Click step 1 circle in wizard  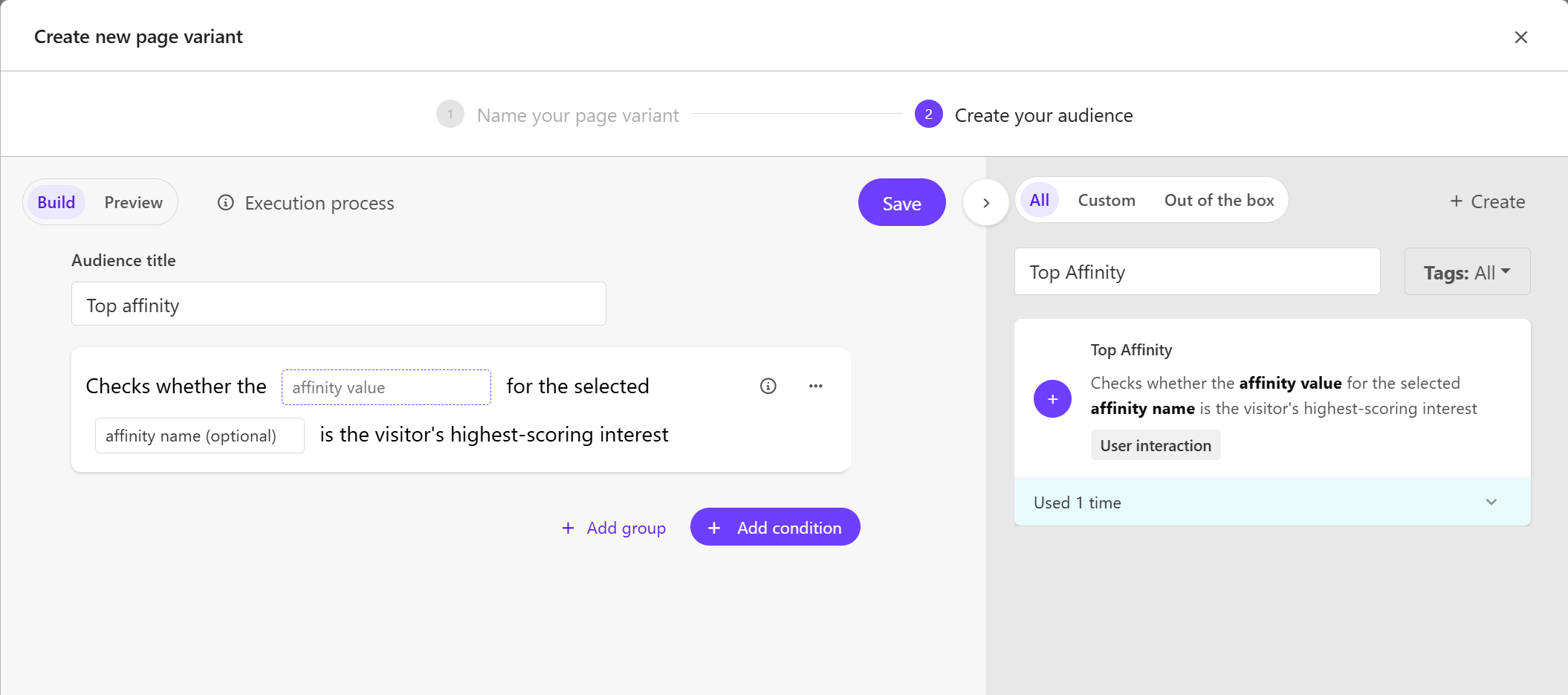(x=450, y=114)
